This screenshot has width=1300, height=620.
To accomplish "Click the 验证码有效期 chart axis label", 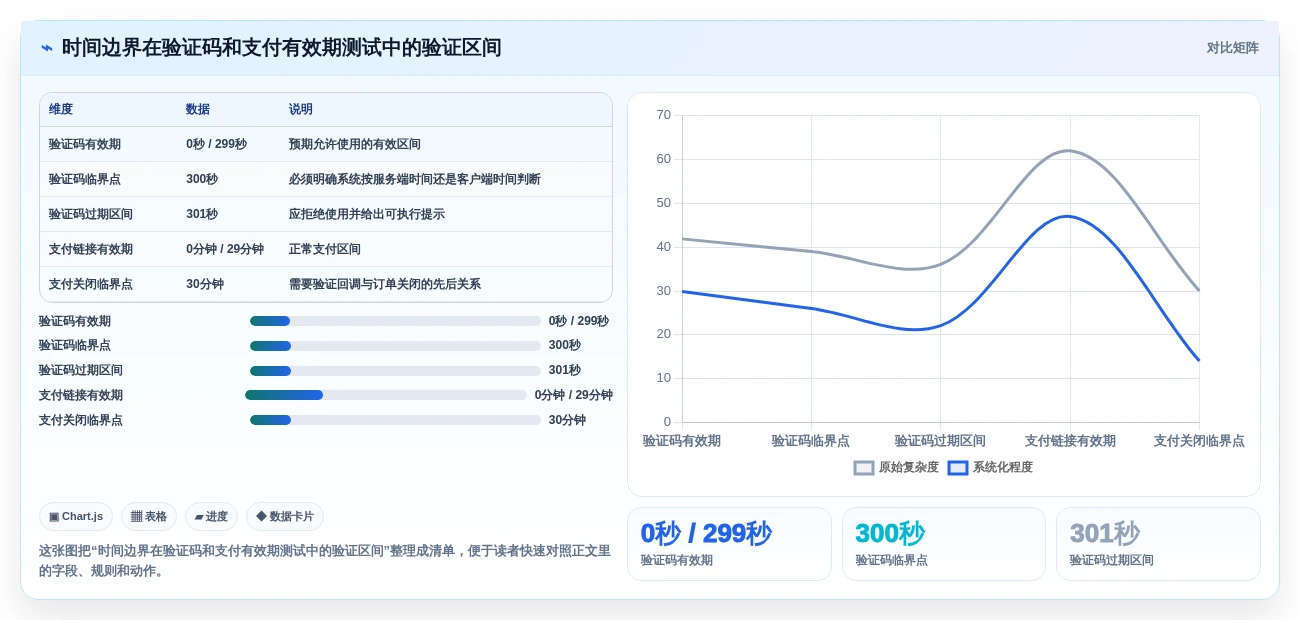I will pos(682,441).
